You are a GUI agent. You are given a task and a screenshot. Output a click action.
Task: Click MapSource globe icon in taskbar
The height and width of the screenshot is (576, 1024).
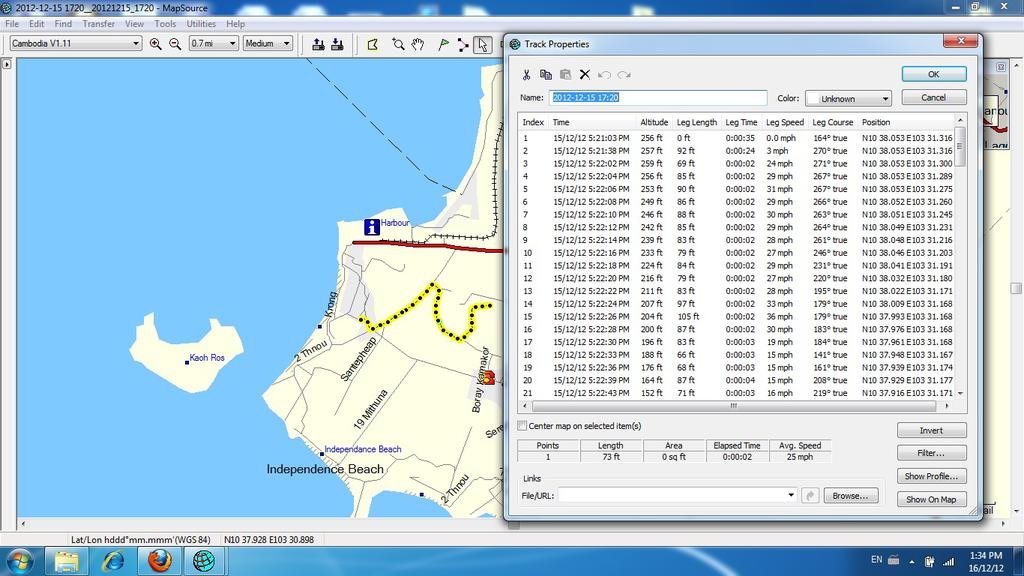pos(204,561)
